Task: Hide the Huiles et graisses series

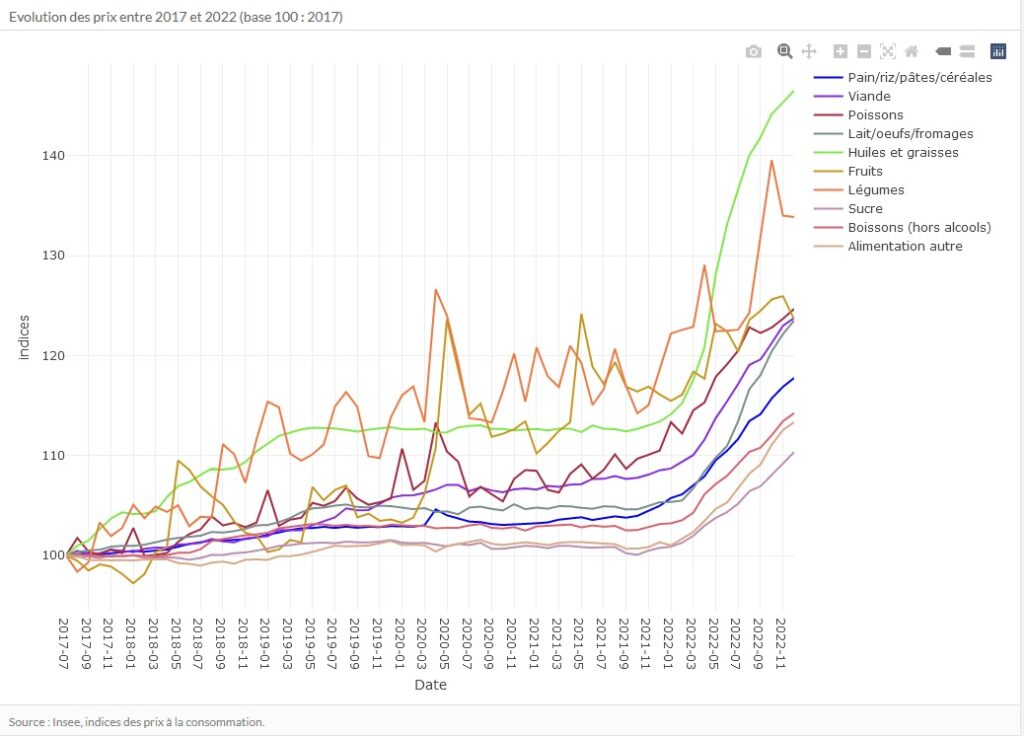Action: tap(902, 152)
